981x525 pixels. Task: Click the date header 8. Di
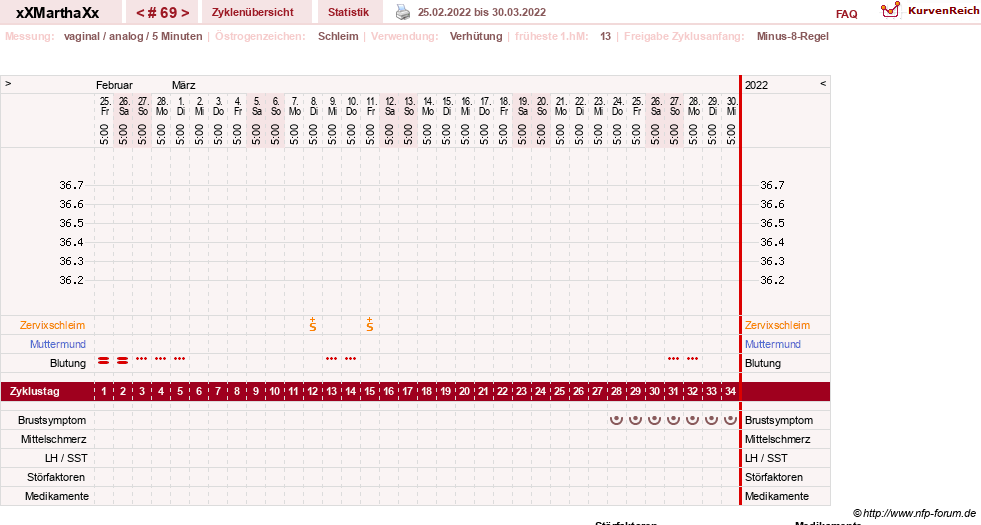313,106
